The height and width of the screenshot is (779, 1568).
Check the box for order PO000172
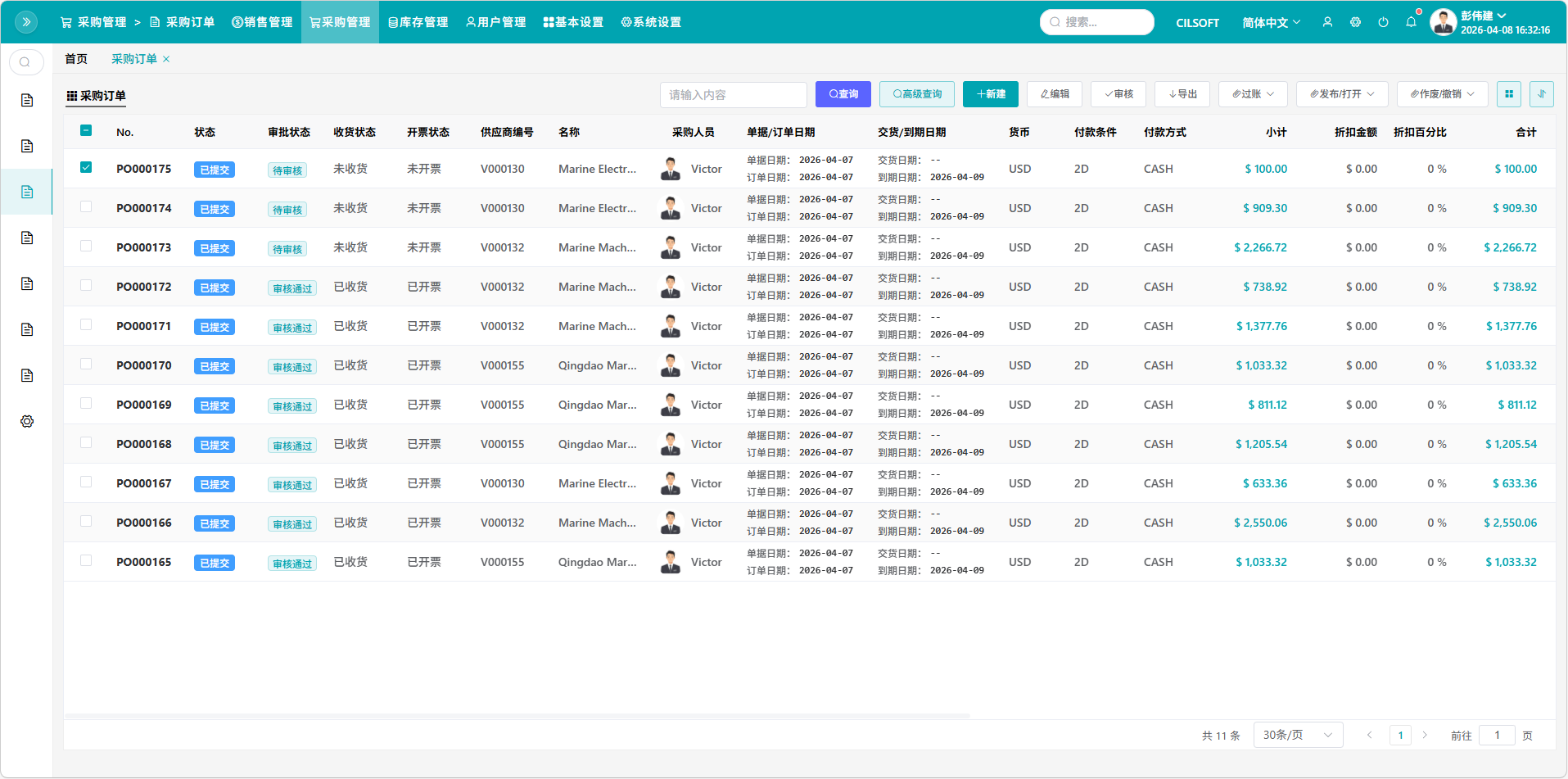coord(86,286)
